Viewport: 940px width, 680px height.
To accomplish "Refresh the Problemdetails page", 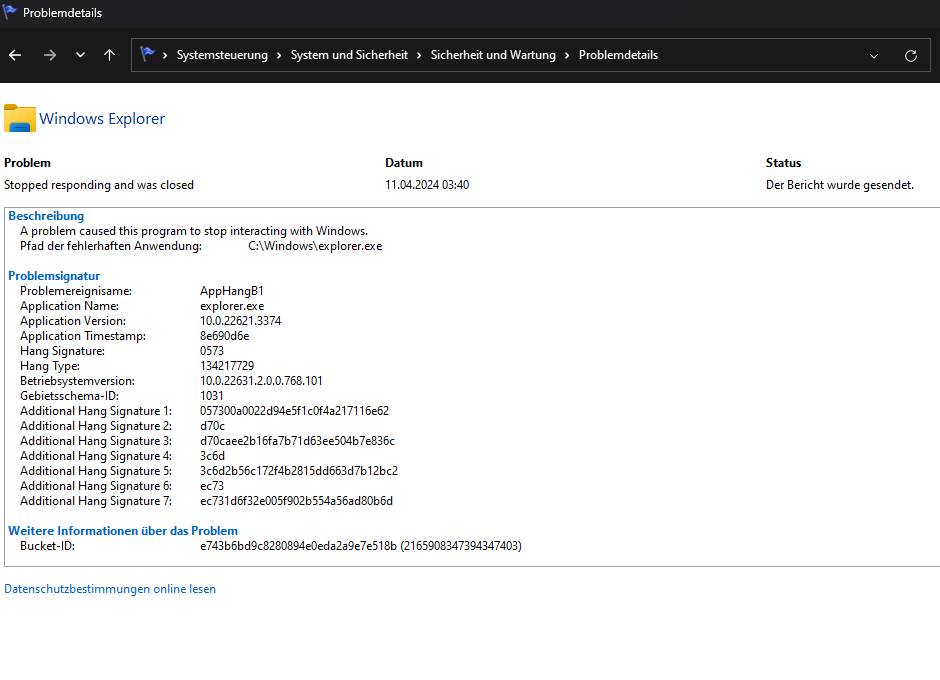I will click(x=911, y=56).
